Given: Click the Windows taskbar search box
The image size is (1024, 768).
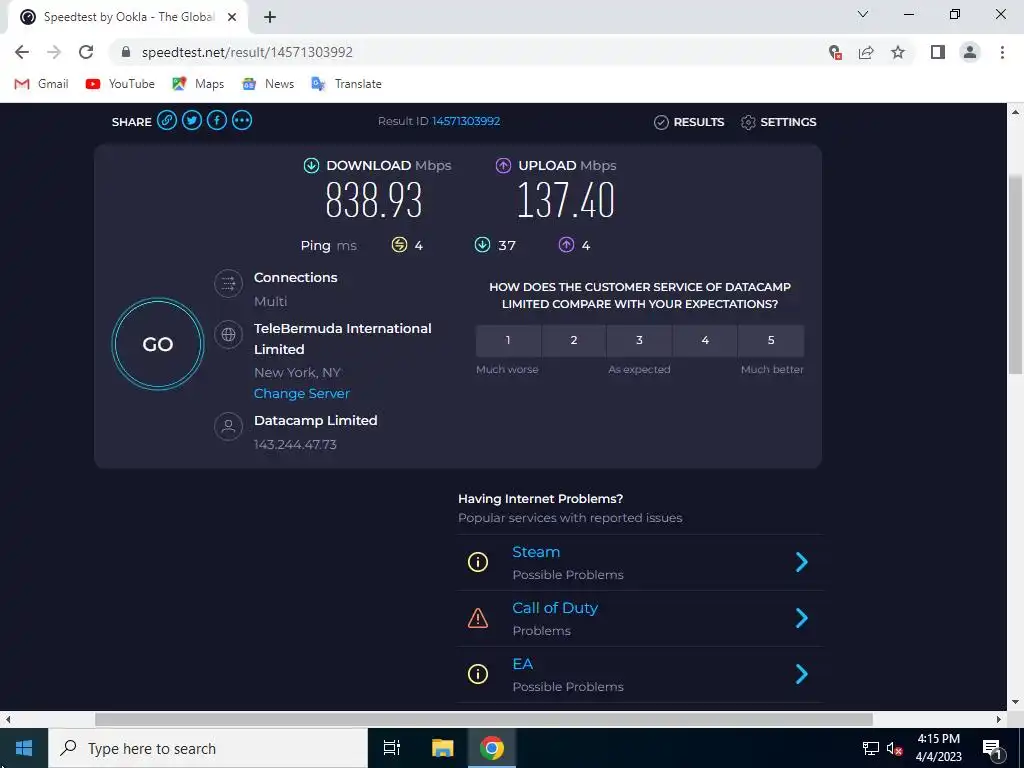Looking at the screenshot, I should (x=208, y=748).
